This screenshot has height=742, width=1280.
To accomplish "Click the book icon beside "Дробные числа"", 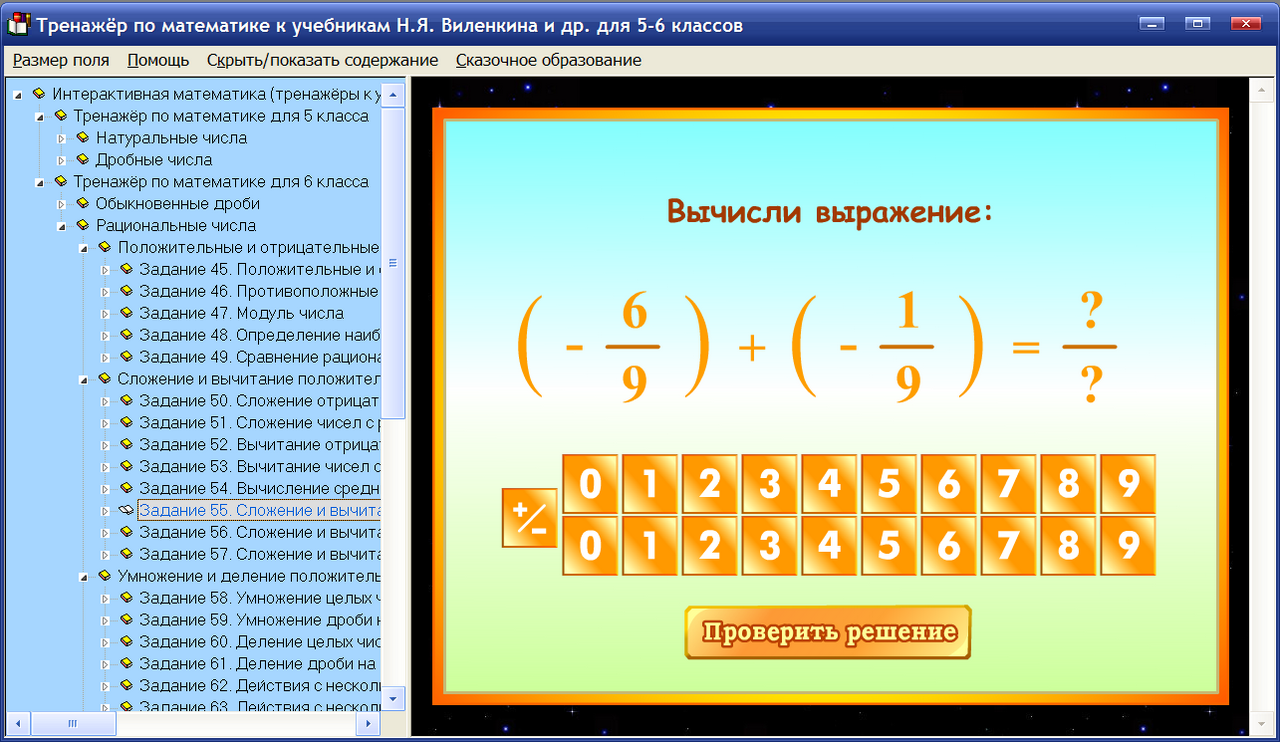I will 82,159.
